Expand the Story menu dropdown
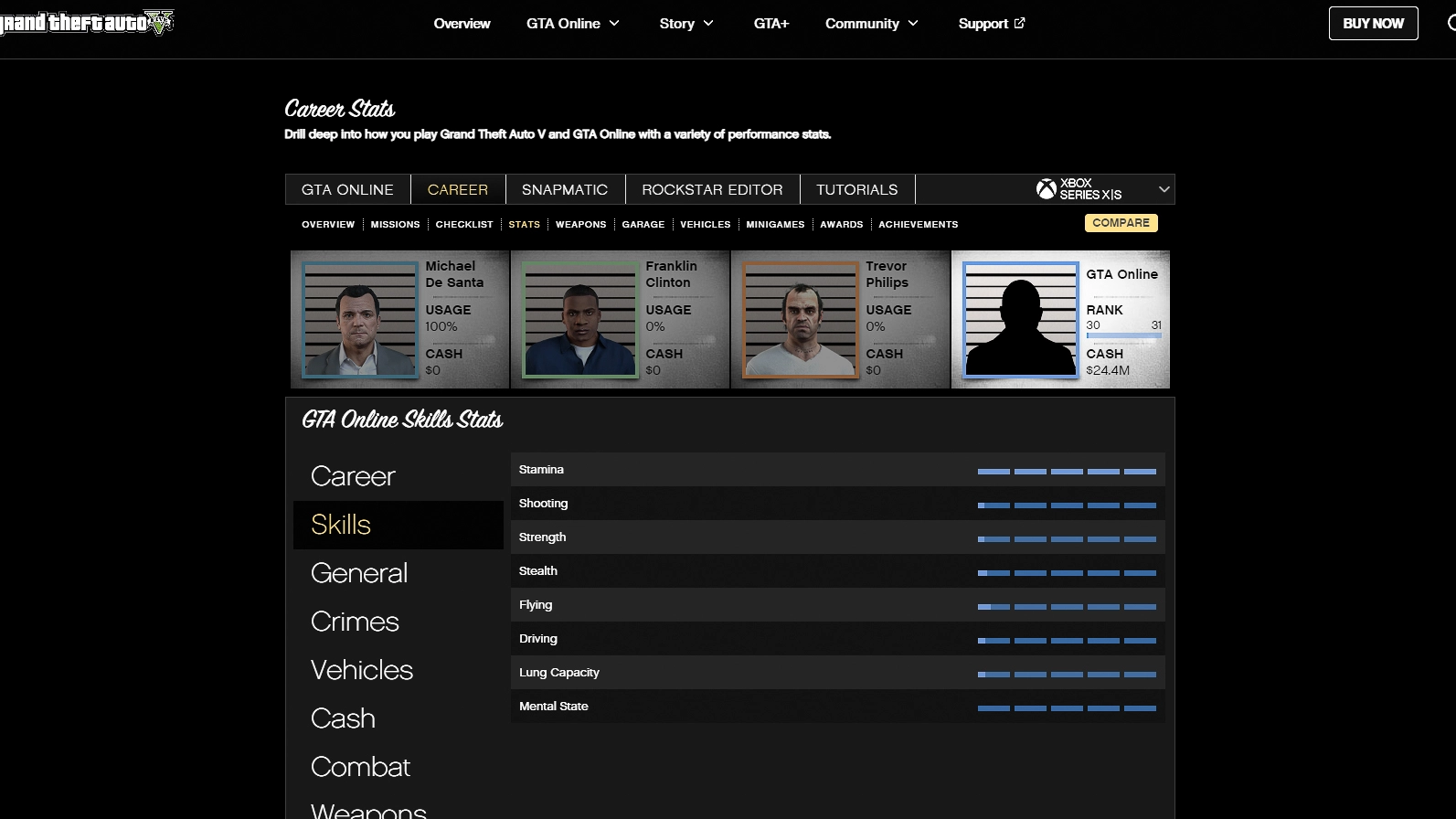Screen dimensions: 1456x819 686,24
